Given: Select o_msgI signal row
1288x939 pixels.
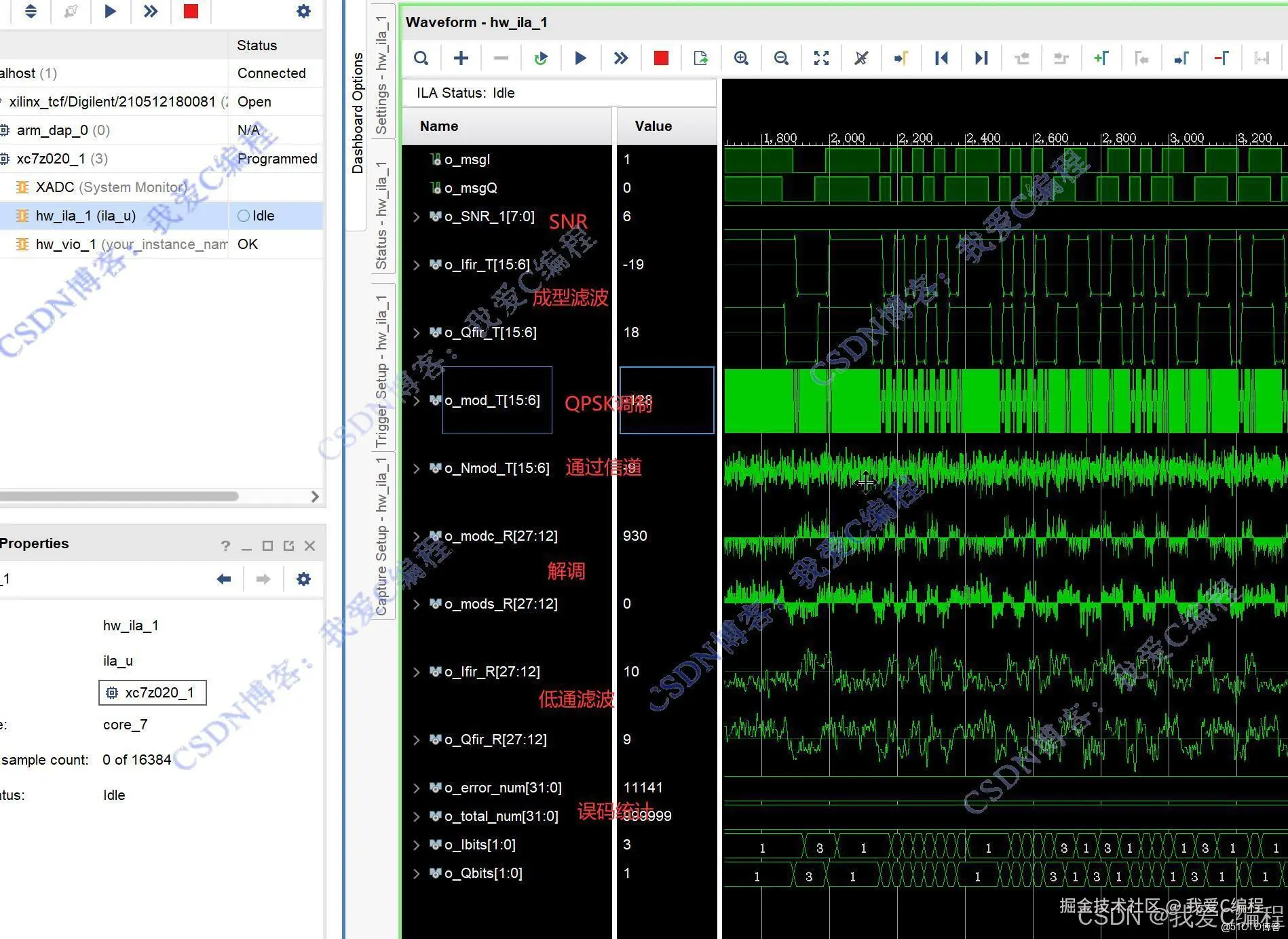Looking at the screenshot, I should tap(506, 159).
